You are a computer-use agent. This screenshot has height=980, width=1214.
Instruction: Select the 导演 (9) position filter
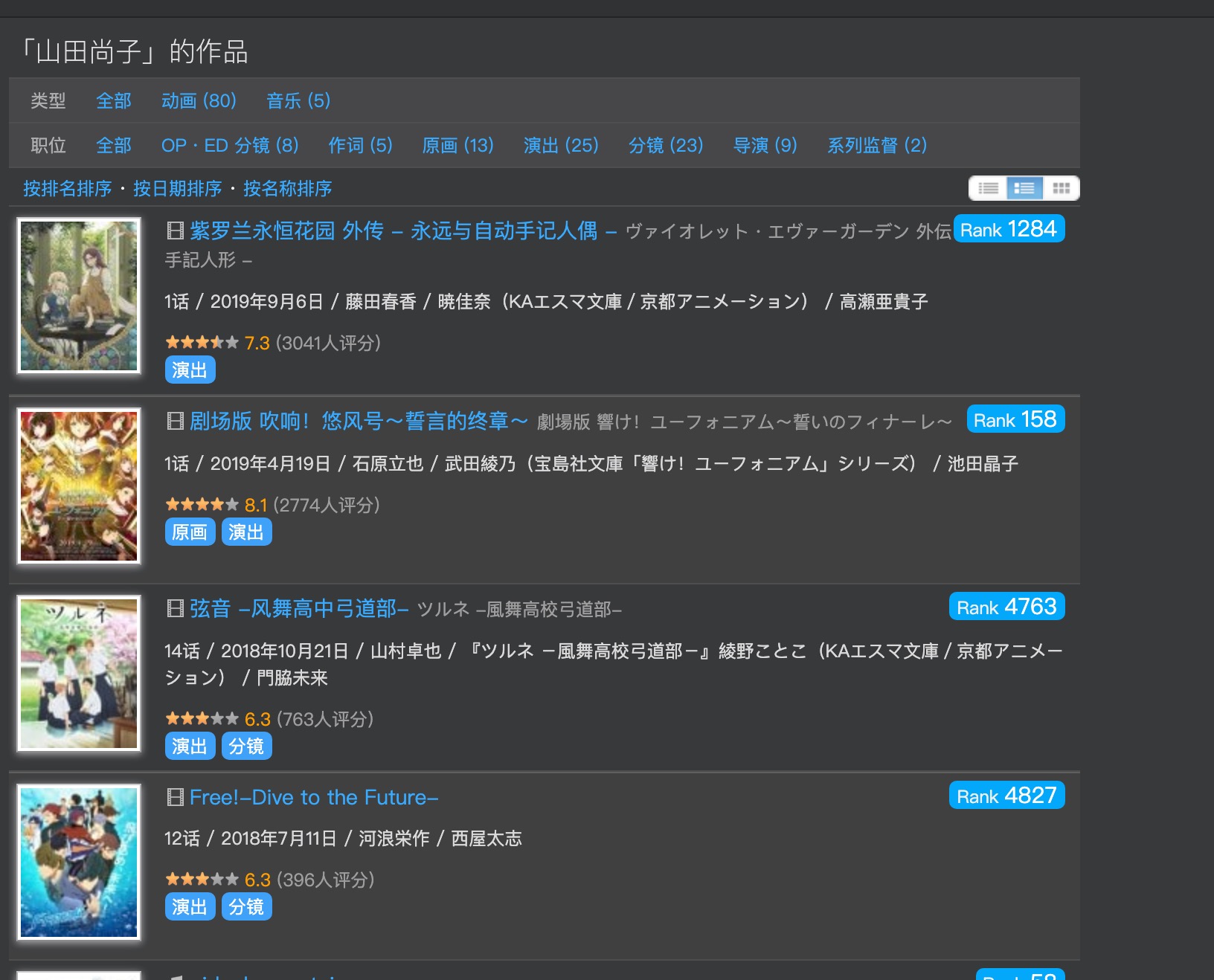tap(765, 146)
